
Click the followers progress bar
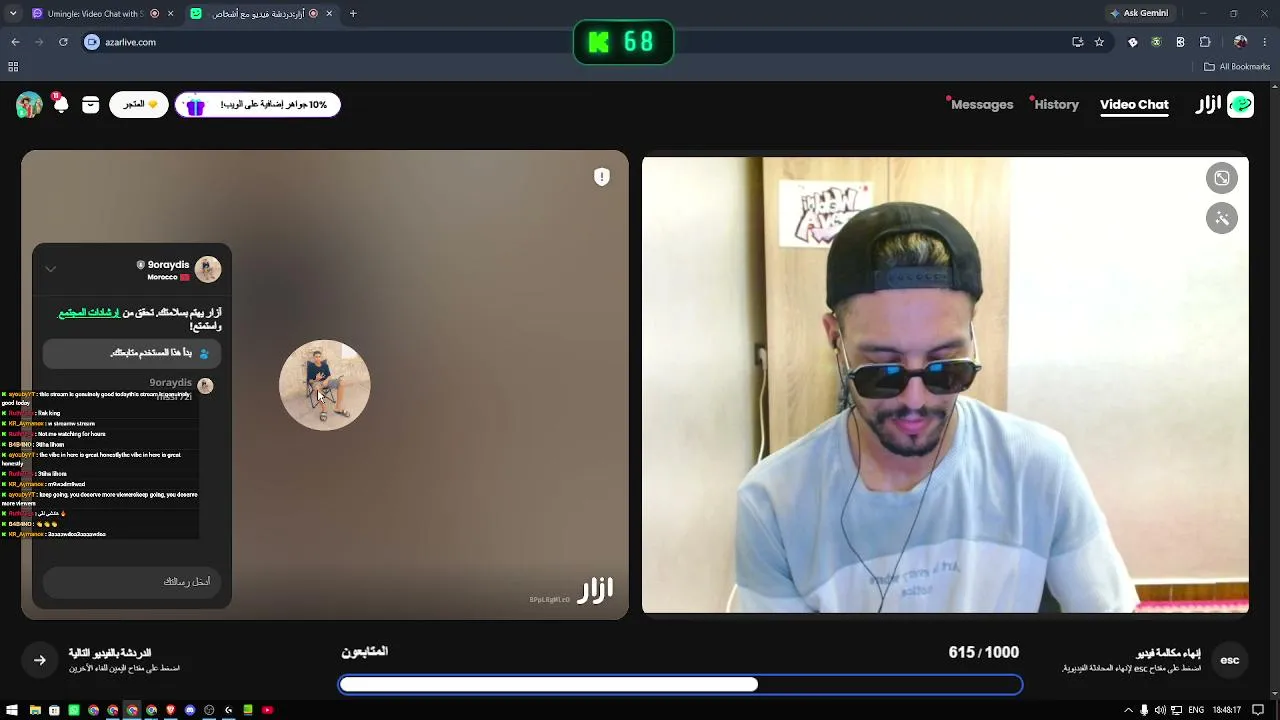[680, 684]
